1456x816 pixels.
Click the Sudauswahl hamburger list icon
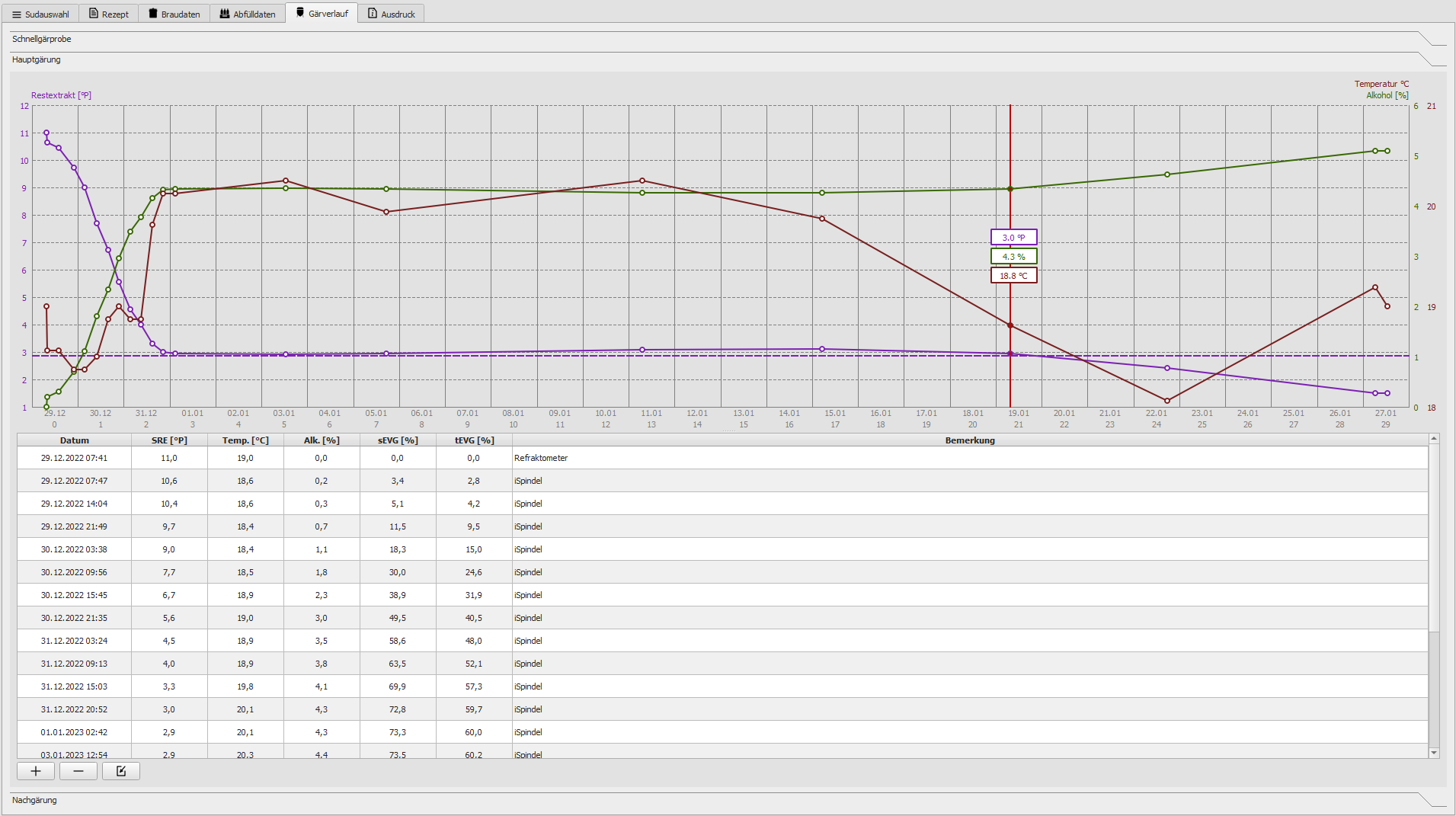[x=17, y=14]
